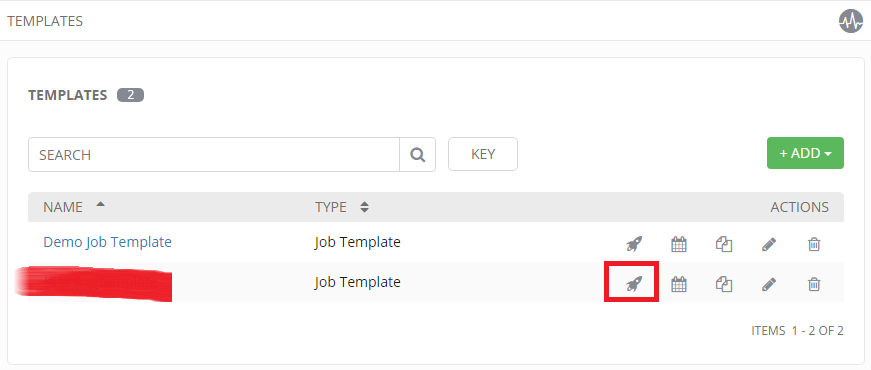Copy the Demo Job Template
Viewport: 871px width, 370px height.
coord(724,243)
